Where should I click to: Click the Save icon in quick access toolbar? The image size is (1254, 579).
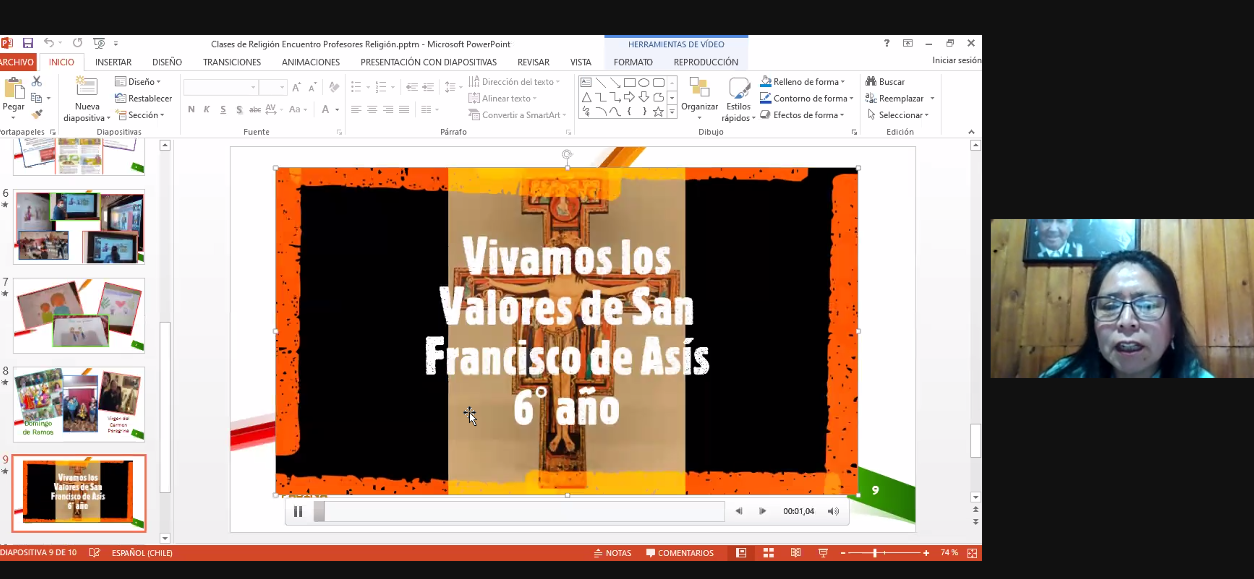tap(27, 43)
